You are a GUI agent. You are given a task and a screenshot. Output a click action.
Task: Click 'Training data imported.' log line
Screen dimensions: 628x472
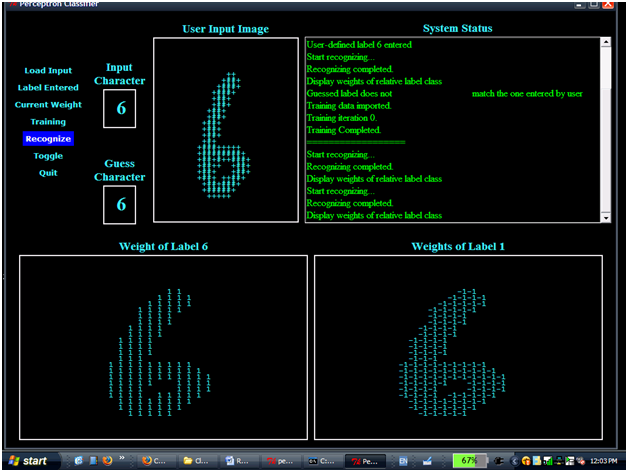click(x=348, y=106)
